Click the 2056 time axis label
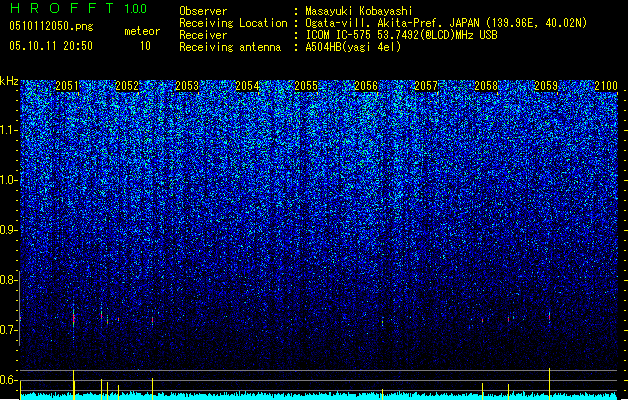This screenshot has width=629, height=400. pyautogui.click(x=366, y=86)
